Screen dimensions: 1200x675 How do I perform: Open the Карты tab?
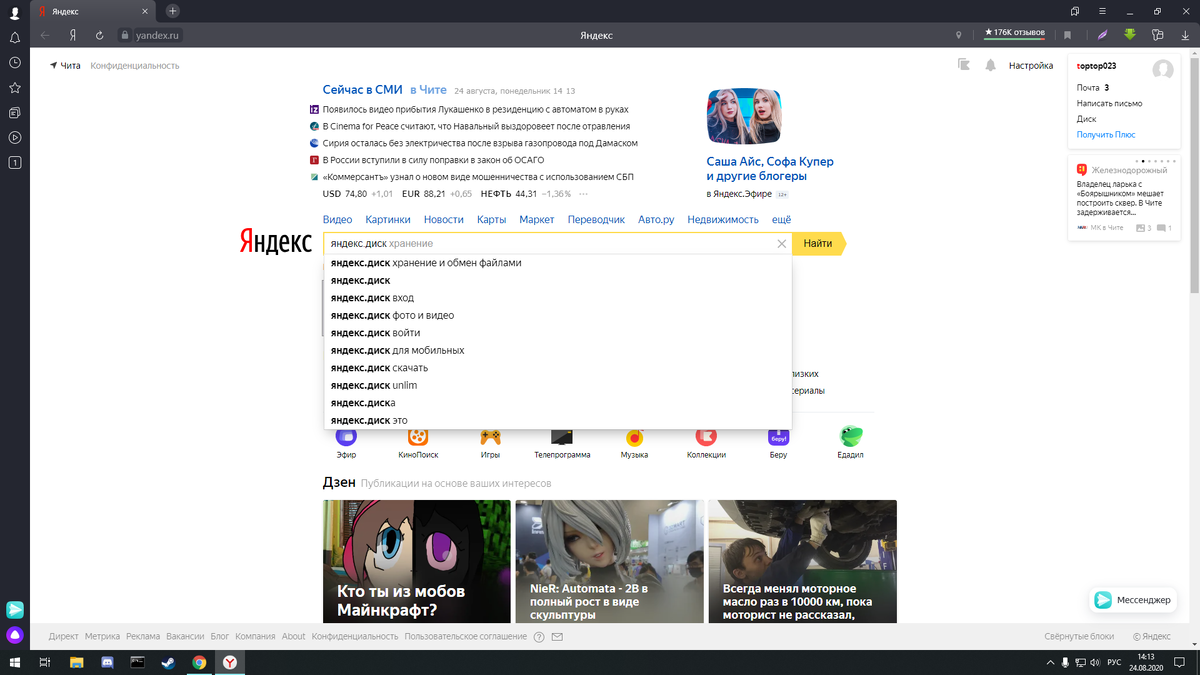pos(491,219)
